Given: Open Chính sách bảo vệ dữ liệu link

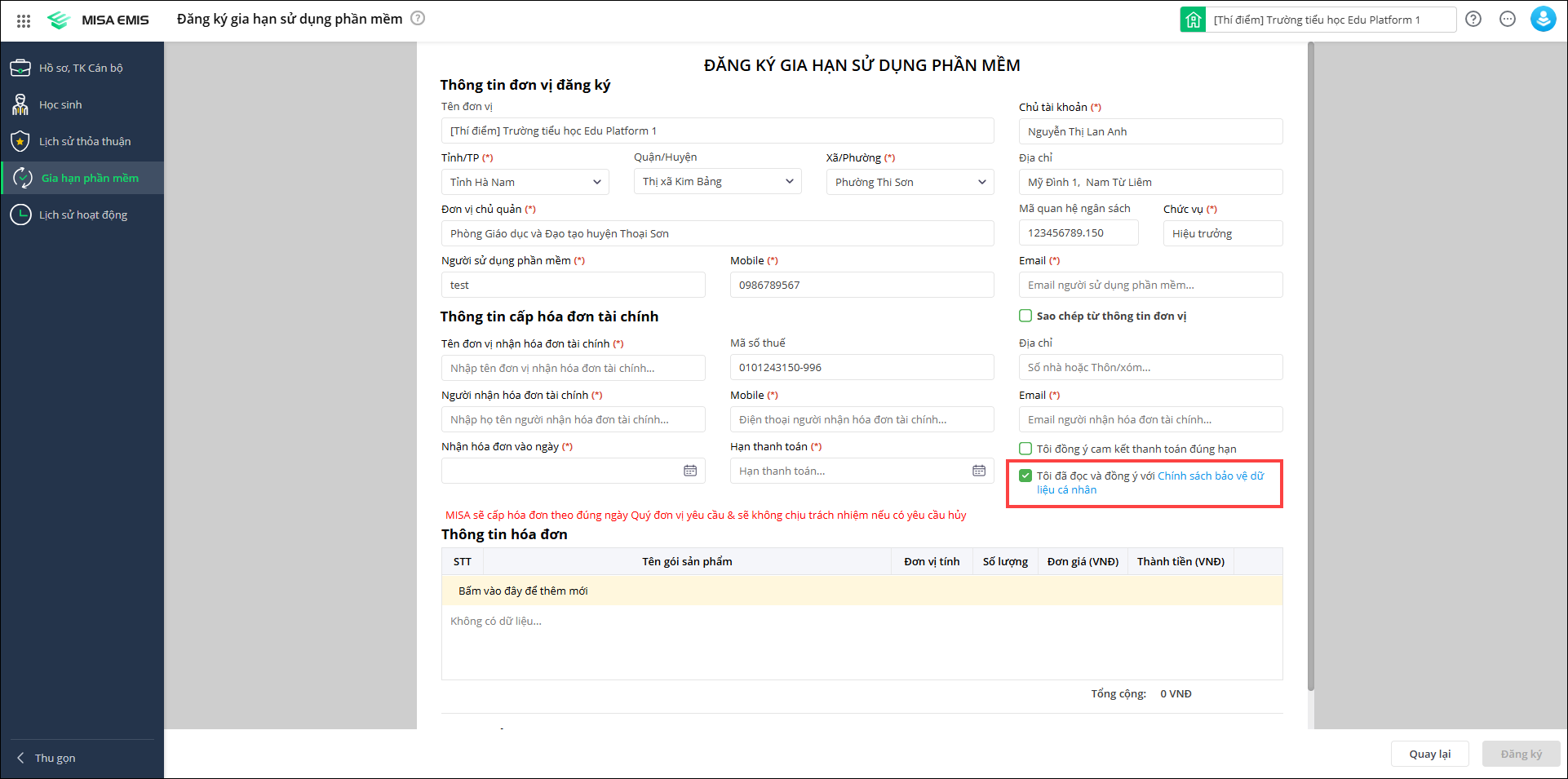Looking at the screenshot, I should 1210,476.
